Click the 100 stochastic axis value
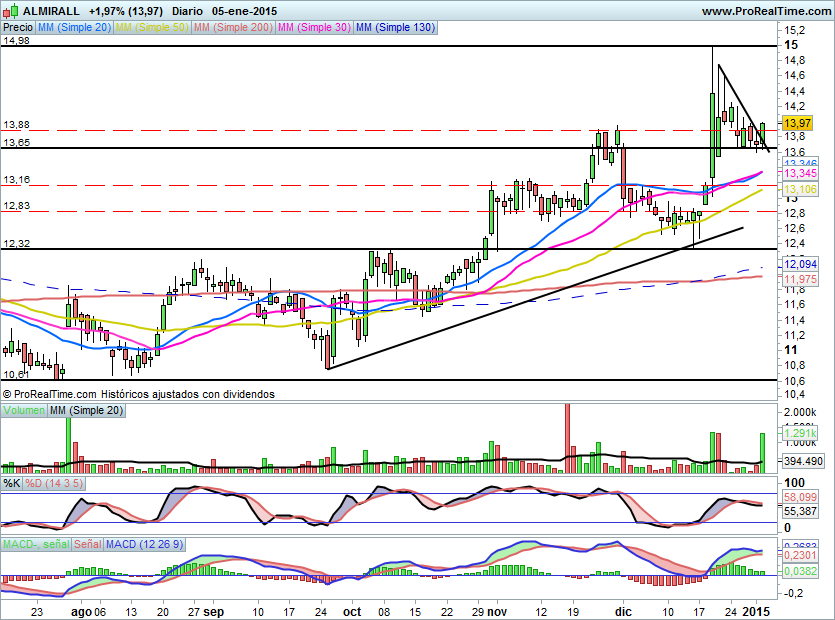Image resolution: width=835 pixels, height=620 pixels. click(795, 483)
